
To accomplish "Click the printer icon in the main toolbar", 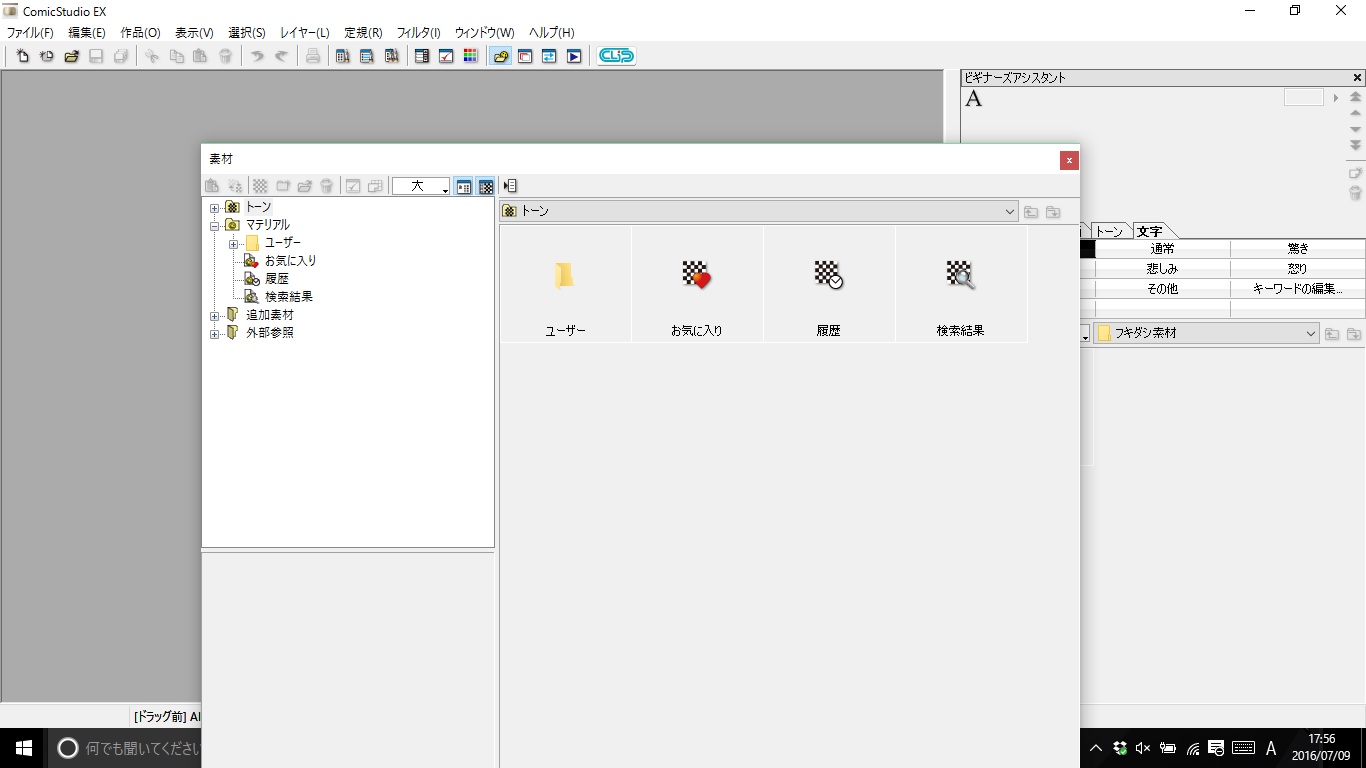I will [313, 56].
